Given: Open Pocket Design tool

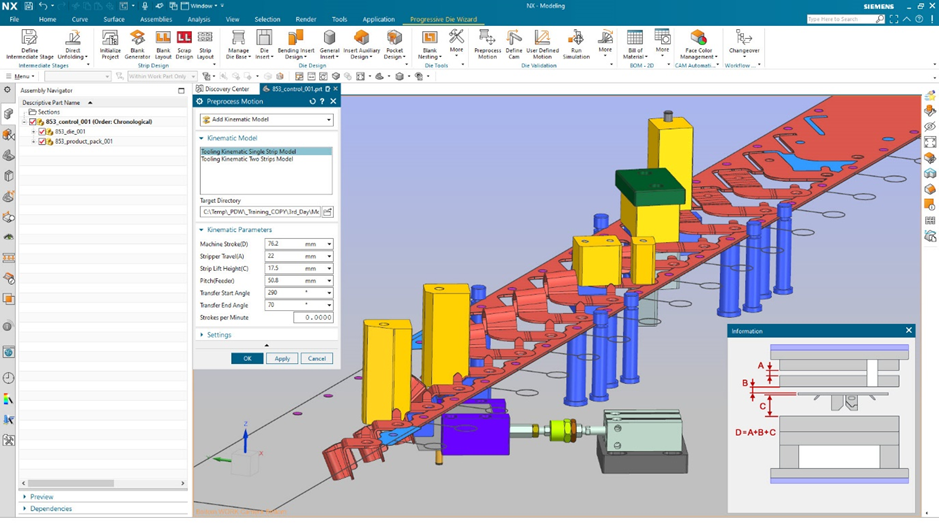Looking at the screenshot, I should tap(394, 45).
